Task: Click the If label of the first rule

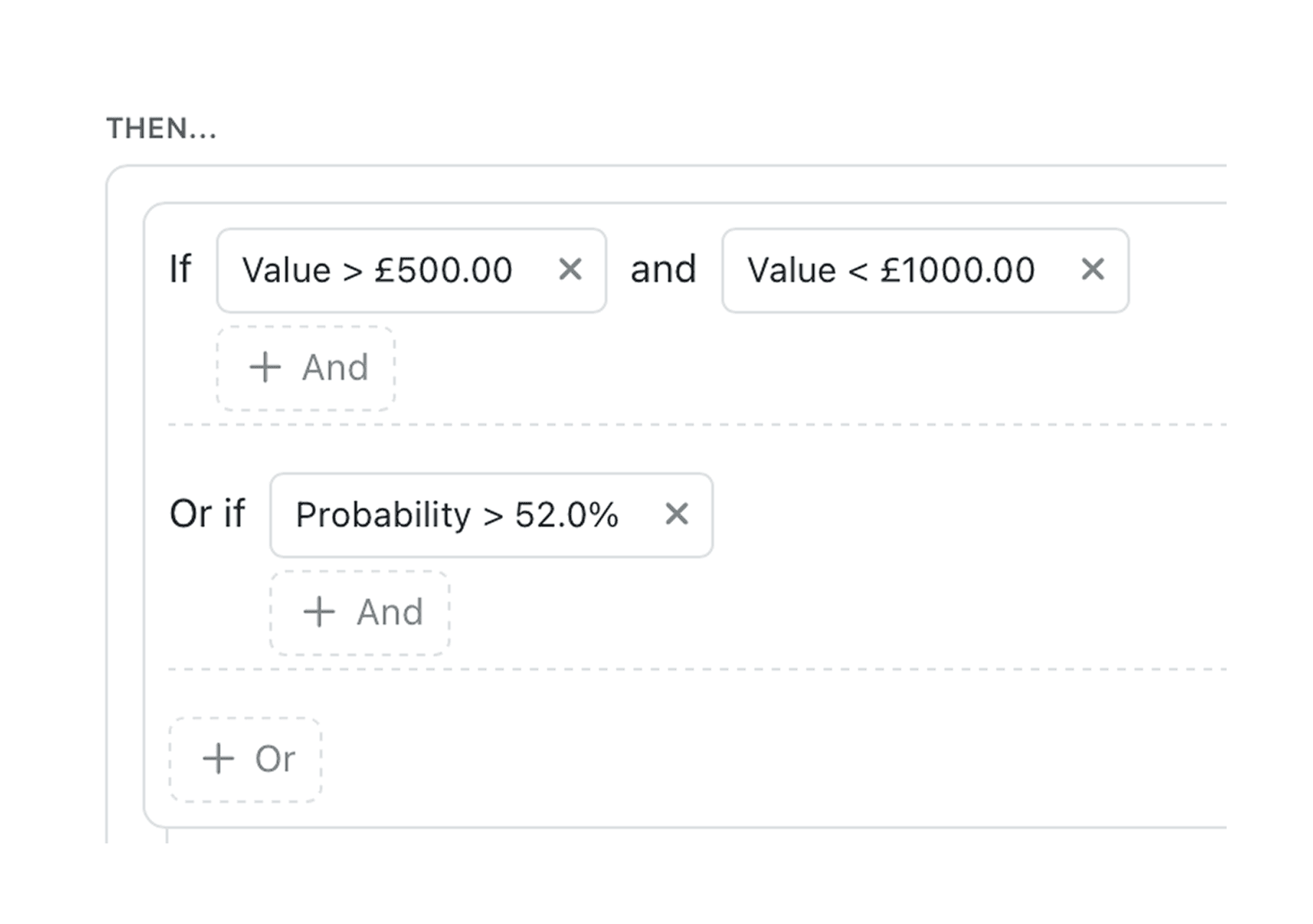Action: coord(180,269)
